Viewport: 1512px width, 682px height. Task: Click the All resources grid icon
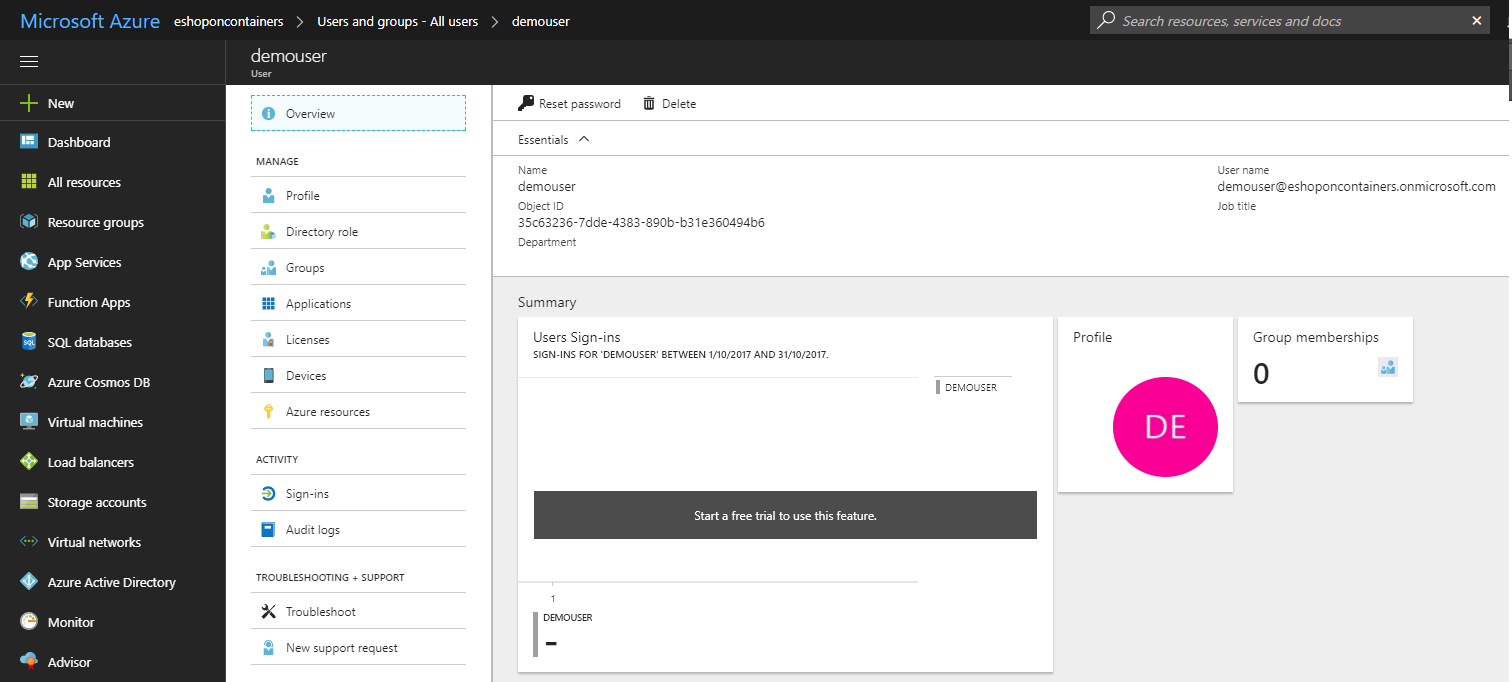[29, 182]
